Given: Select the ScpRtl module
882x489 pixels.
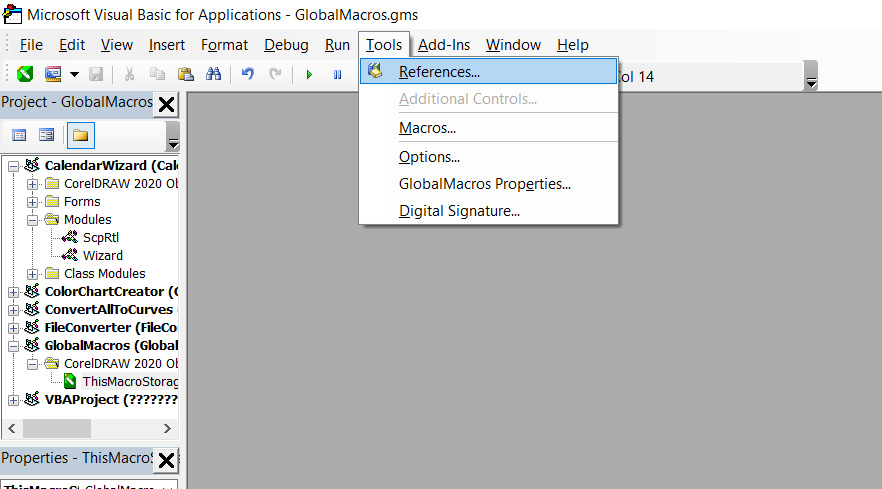Looking at the screenshot, I should coord(101,237).
